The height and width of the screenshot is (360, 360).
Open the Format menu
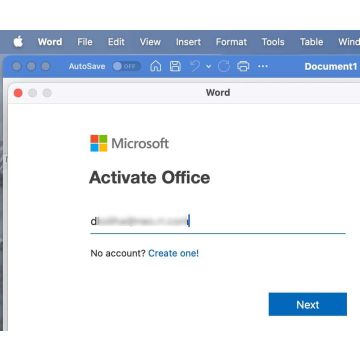coord(231,42)
